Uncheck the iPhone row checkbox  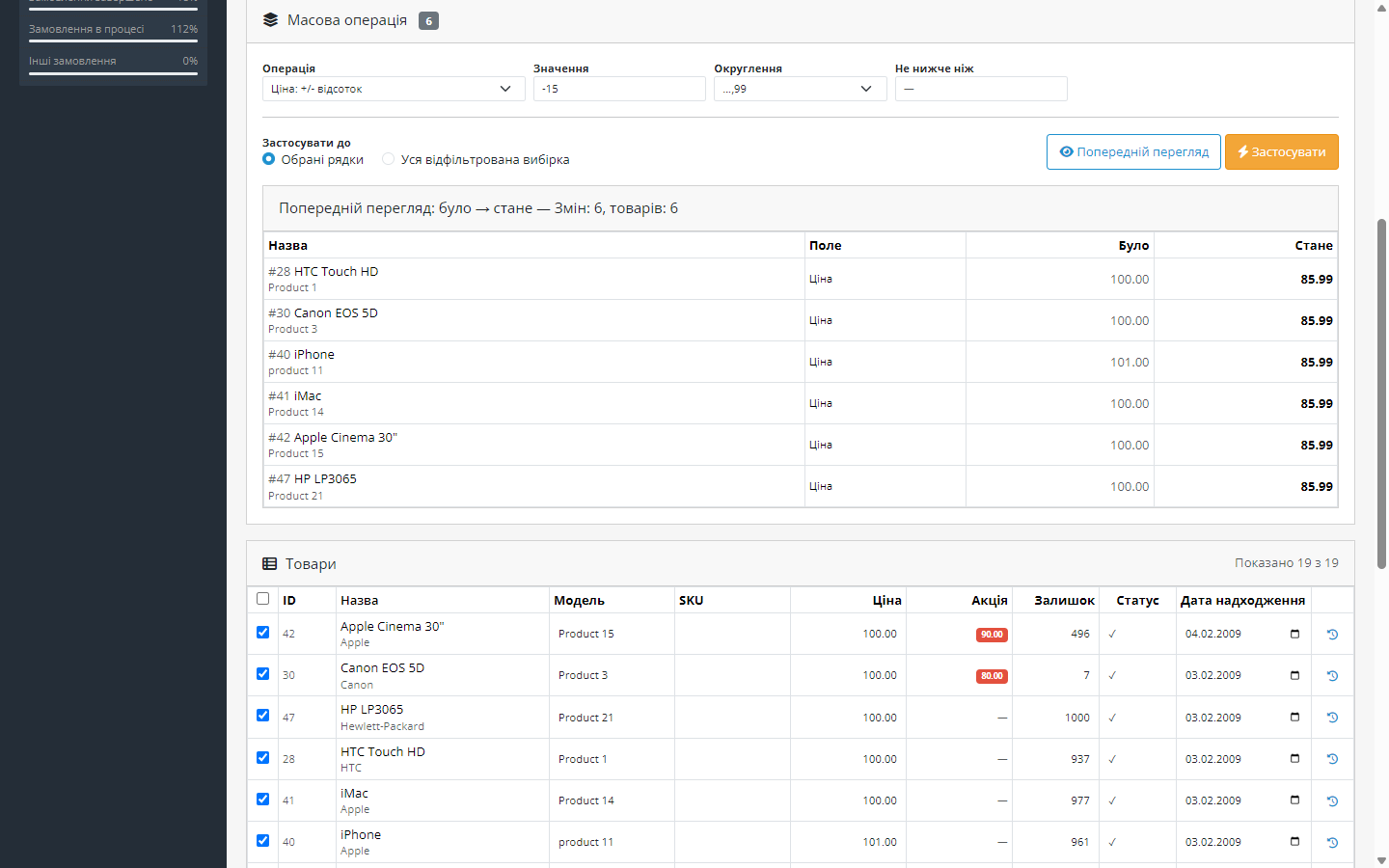[262, 841]
